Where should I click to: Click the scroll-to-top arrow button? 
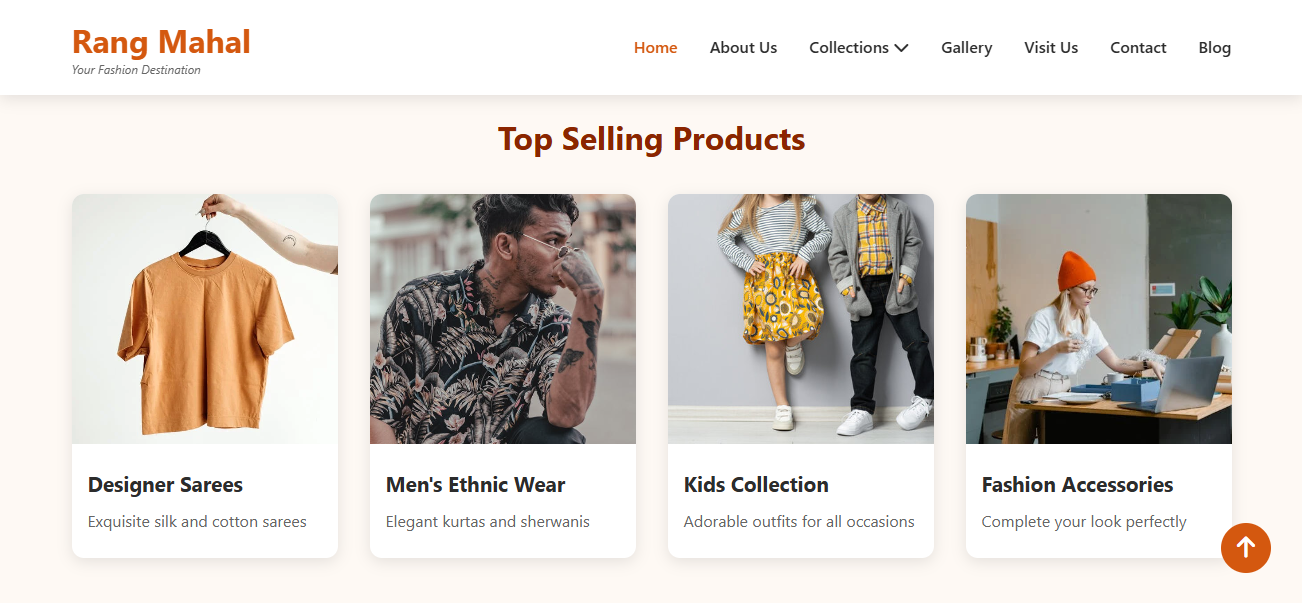[x=1245, y=548]
